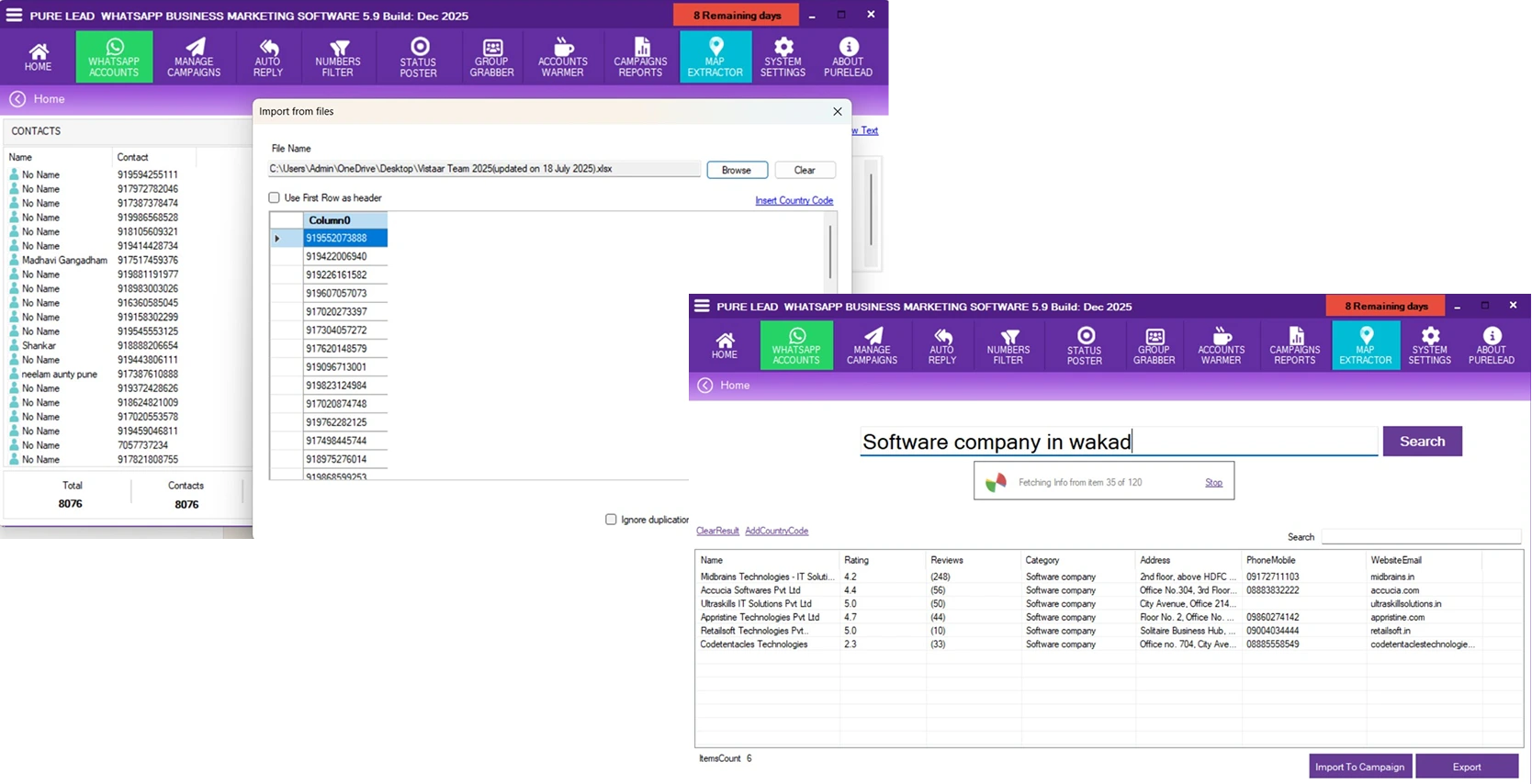Screen dimensions: 1532x784
Task: Open Numbers Filter in the contacts window toolbar
Action: coord(338,57)
